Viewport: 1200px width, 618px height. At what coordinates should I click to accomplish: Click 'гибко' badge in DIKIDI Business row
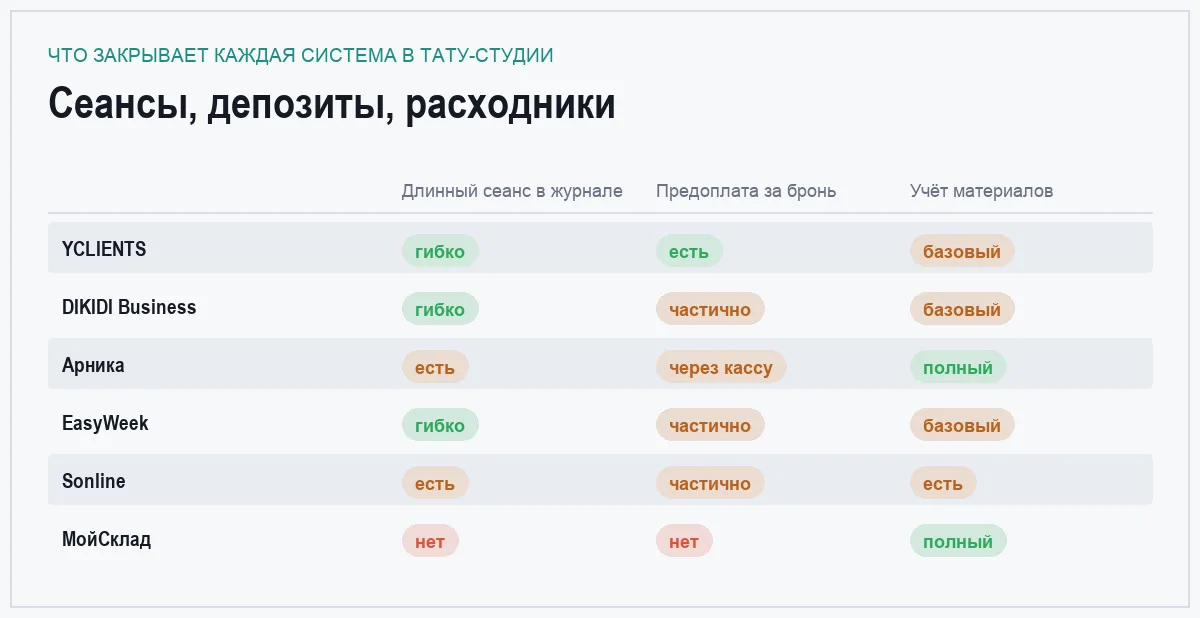click(x=440, y=309)
